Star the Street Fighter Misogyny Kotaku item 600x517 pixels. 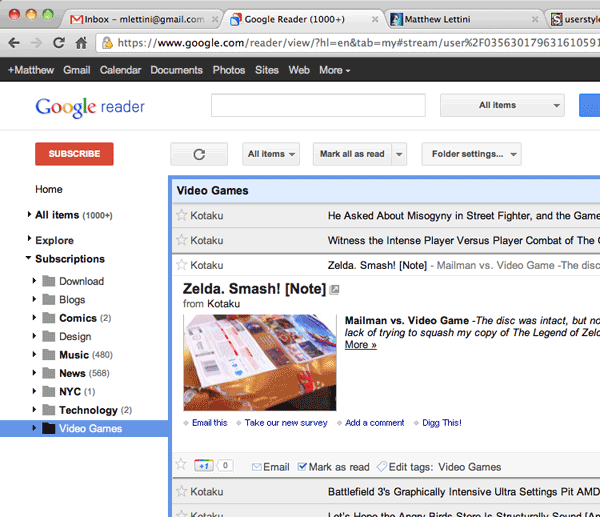pos(181,215)
